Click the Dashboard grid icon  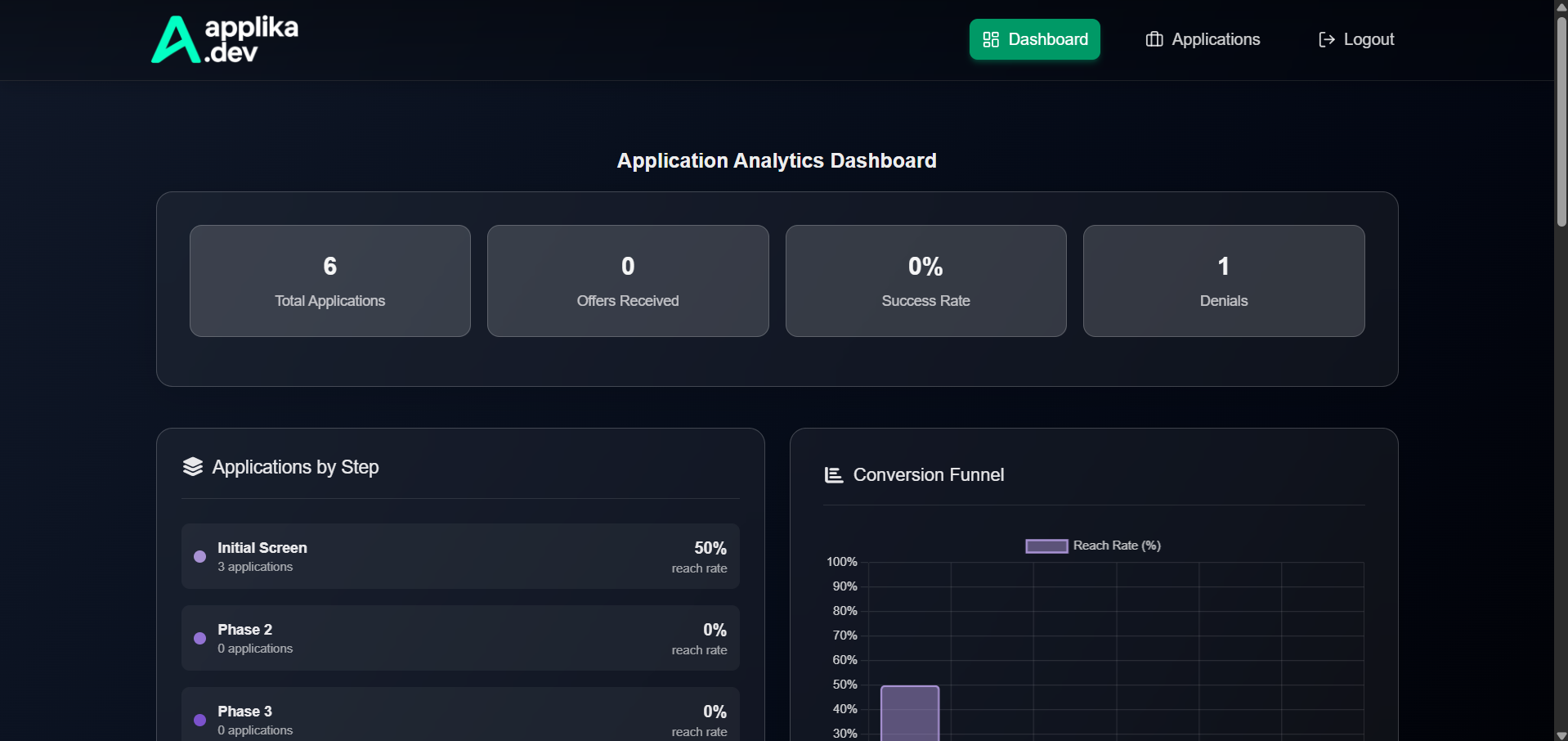pyautogui.click(x=991, y=39)
